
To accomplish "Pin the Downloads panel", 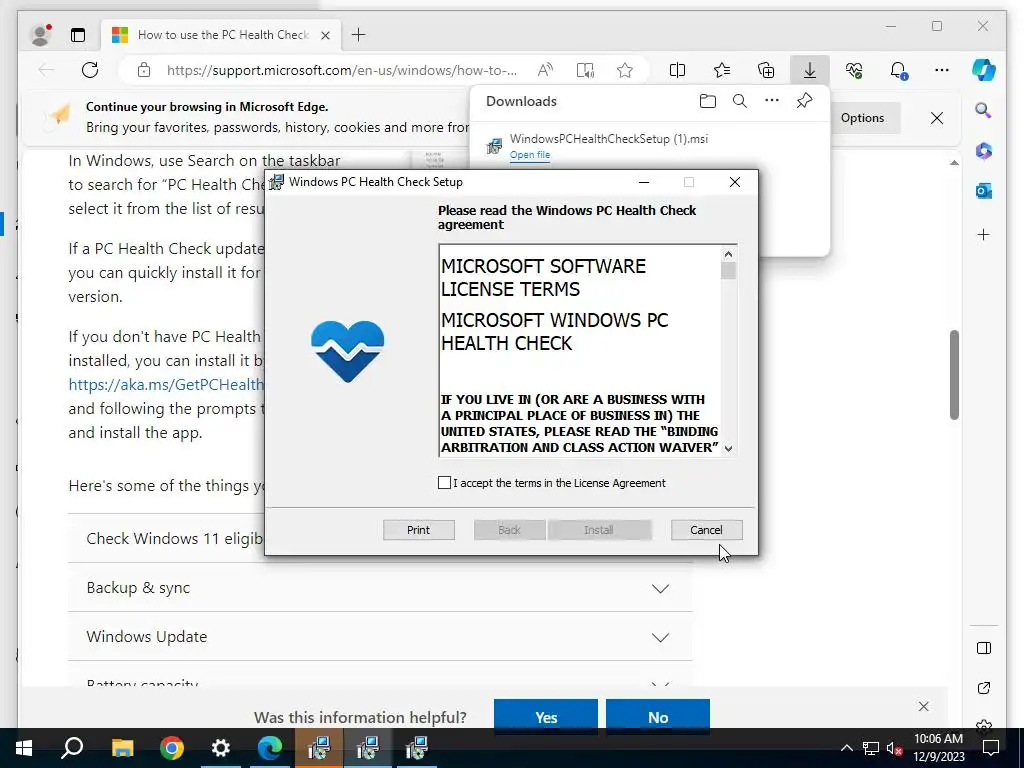I will tap(805, 101).
